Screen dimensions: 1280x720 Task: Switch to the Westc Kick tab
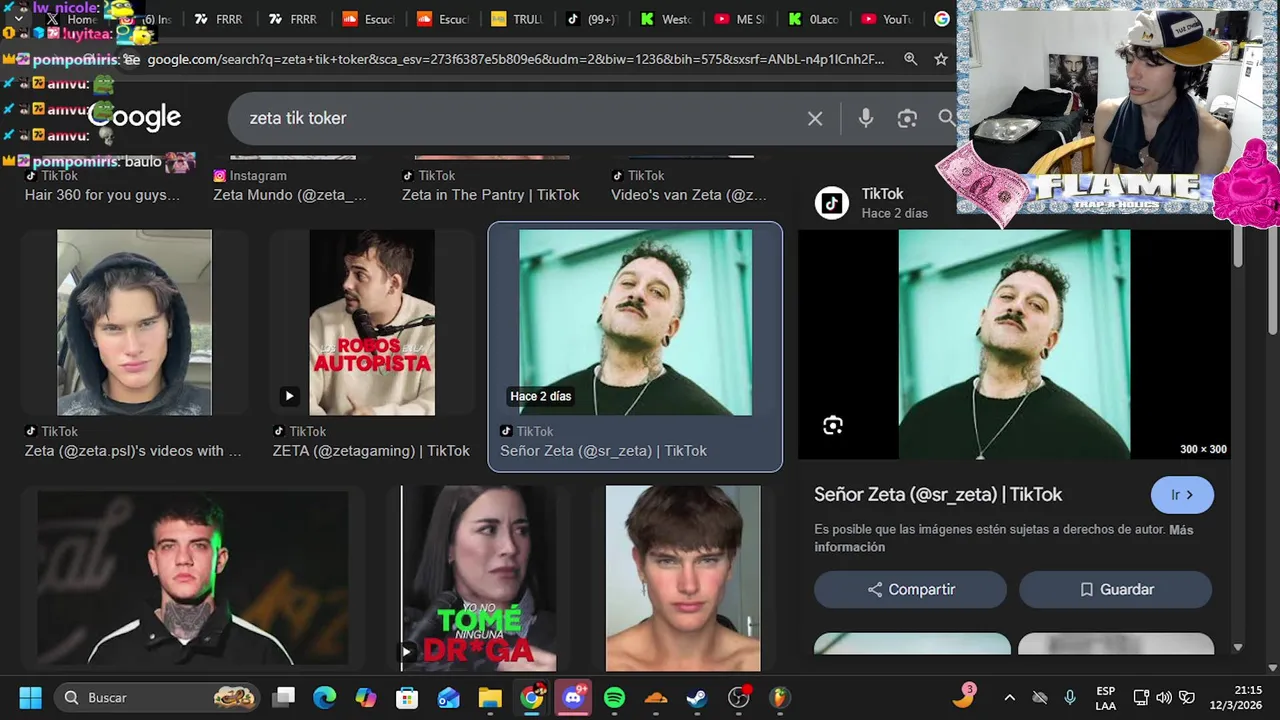coord(665,19)
